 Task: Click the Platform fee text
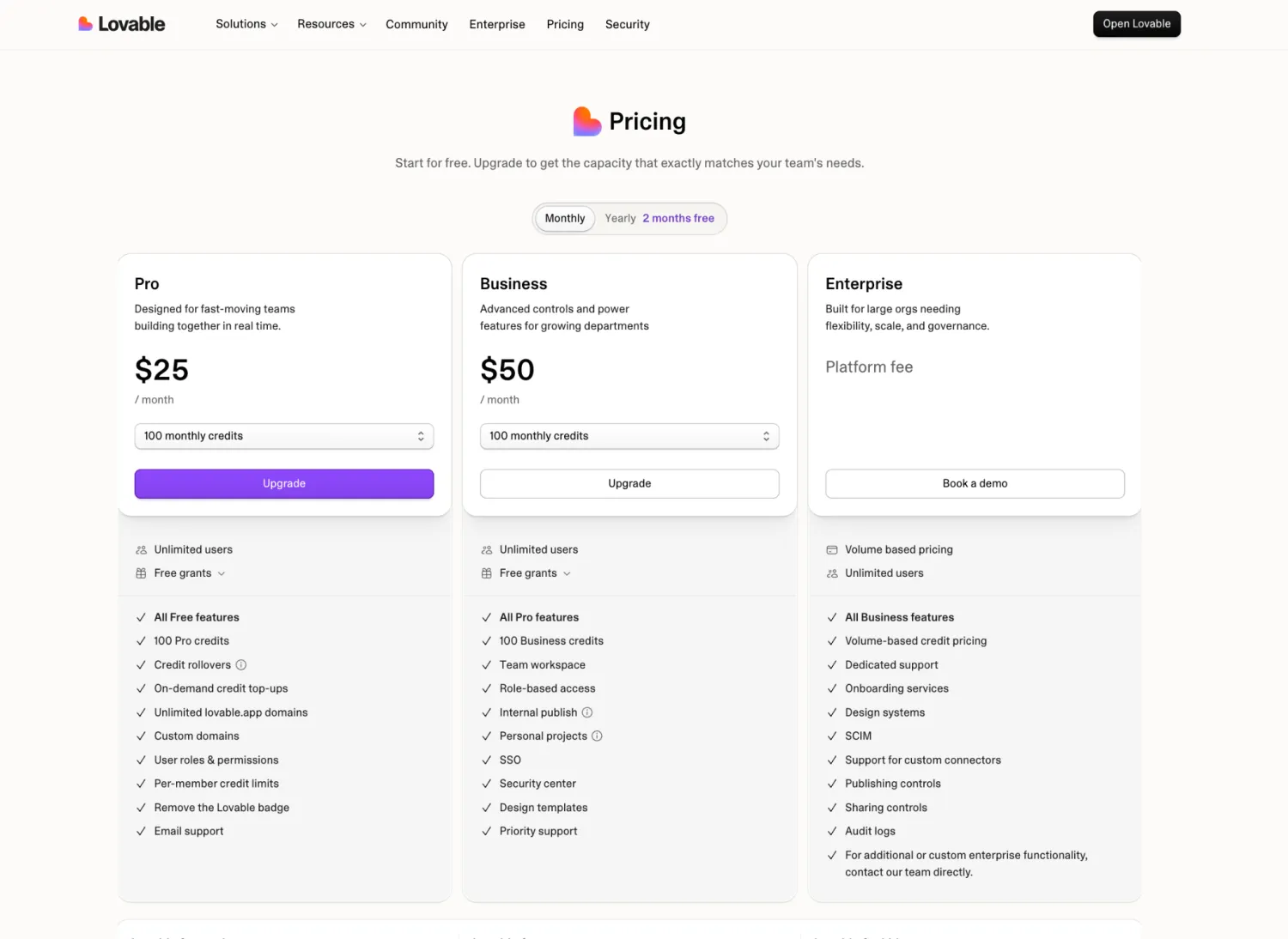click(x=869, y=367)
